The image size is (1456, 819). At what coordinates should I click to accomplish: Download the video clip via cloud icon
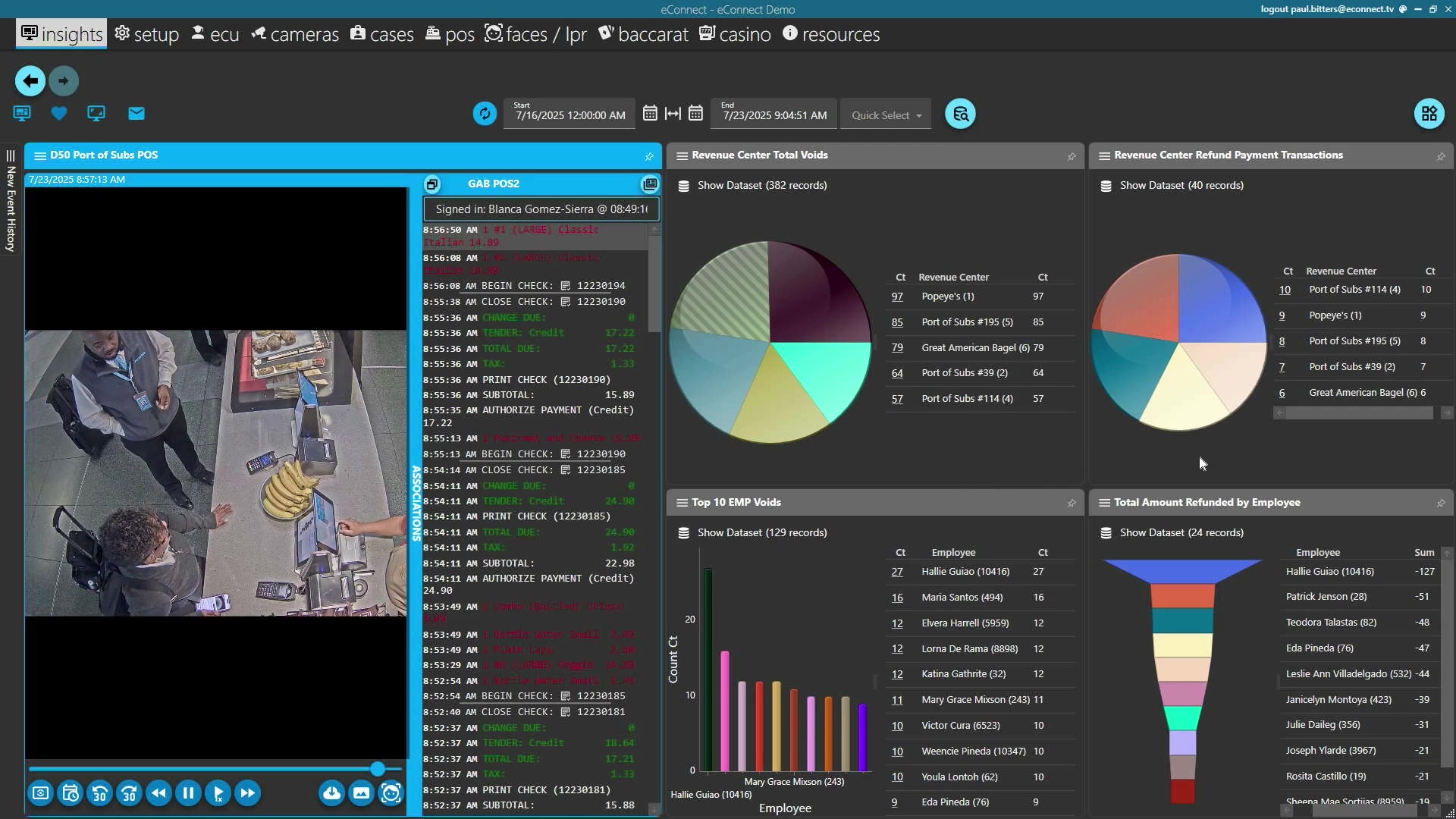[332, 793]
